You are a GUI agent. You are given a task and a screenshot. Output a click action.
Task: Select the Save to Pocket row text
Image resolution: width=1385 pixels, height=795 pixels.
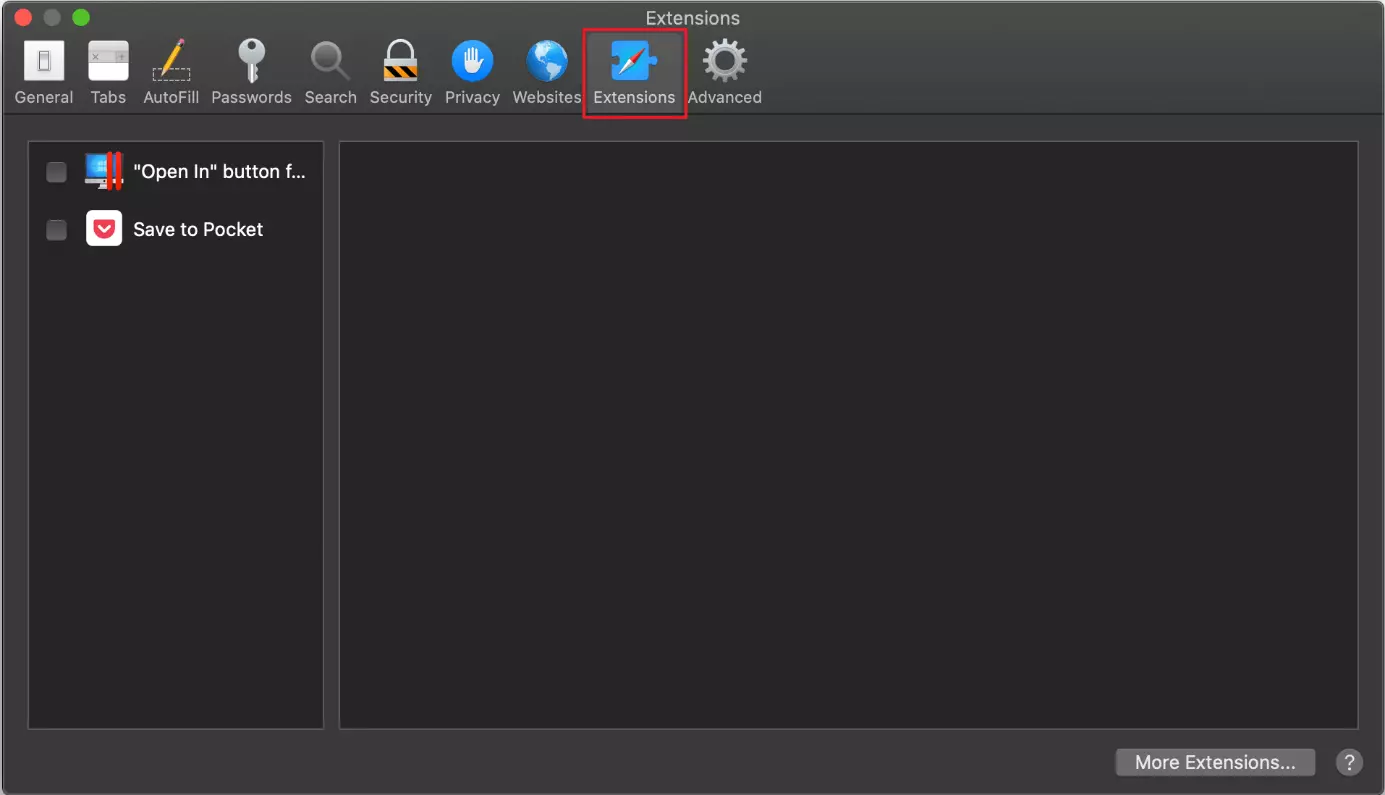click(198, 229)
